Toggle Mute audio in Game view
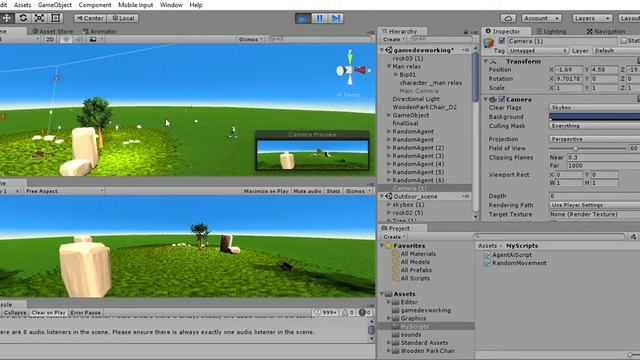Viewport: 640px width, 360px height. click(x=307, y=191)
